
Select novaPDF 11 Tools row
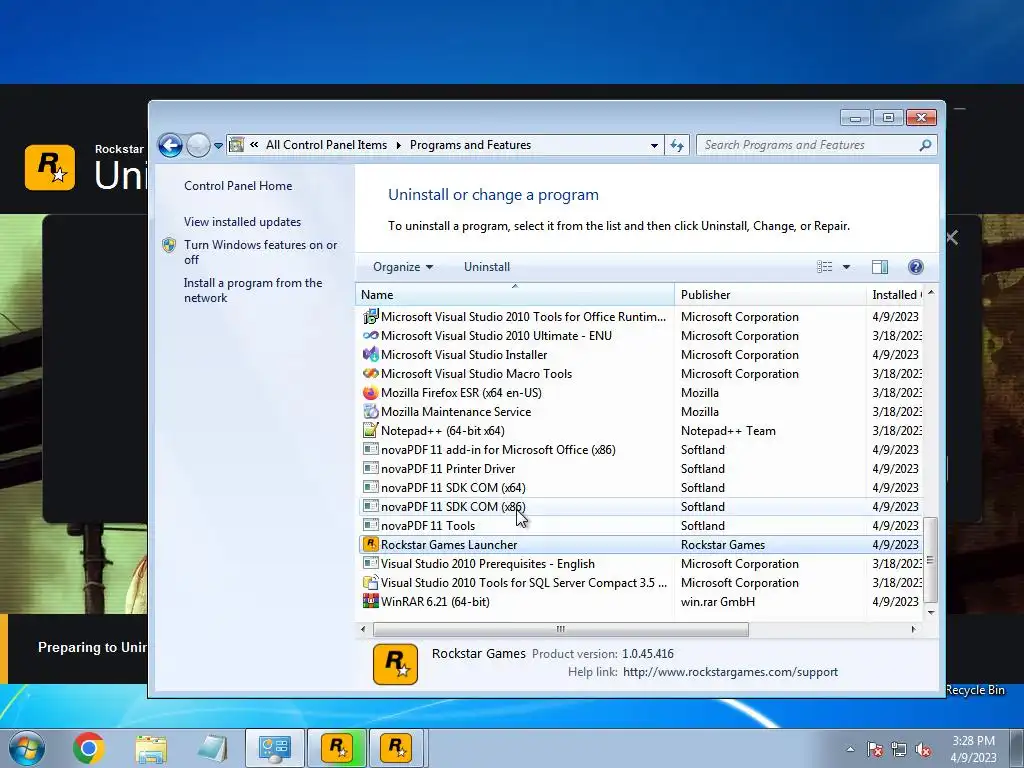(640, 526)
